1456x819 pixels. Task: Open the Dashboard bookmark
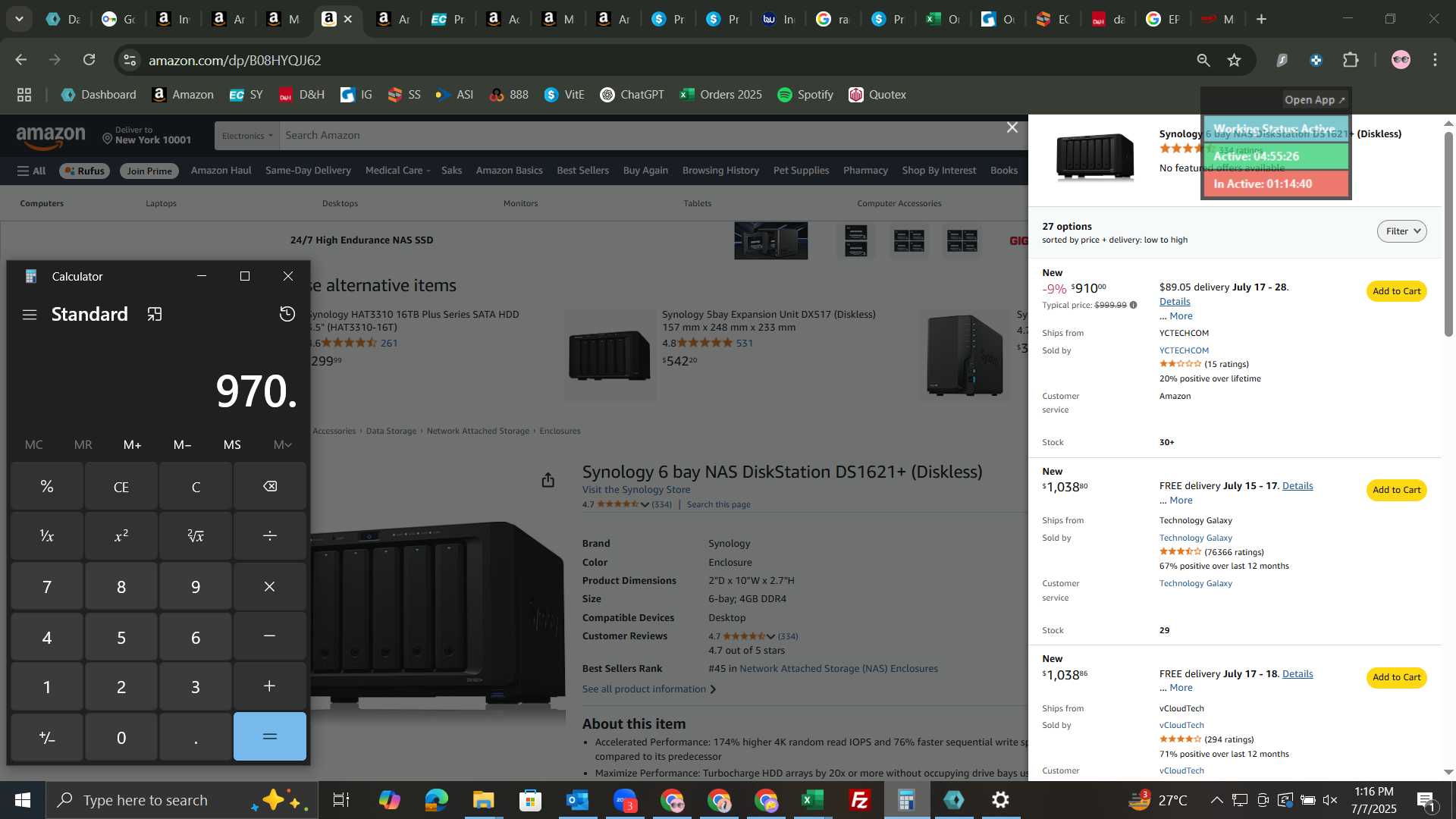click(x=99, y=95)
